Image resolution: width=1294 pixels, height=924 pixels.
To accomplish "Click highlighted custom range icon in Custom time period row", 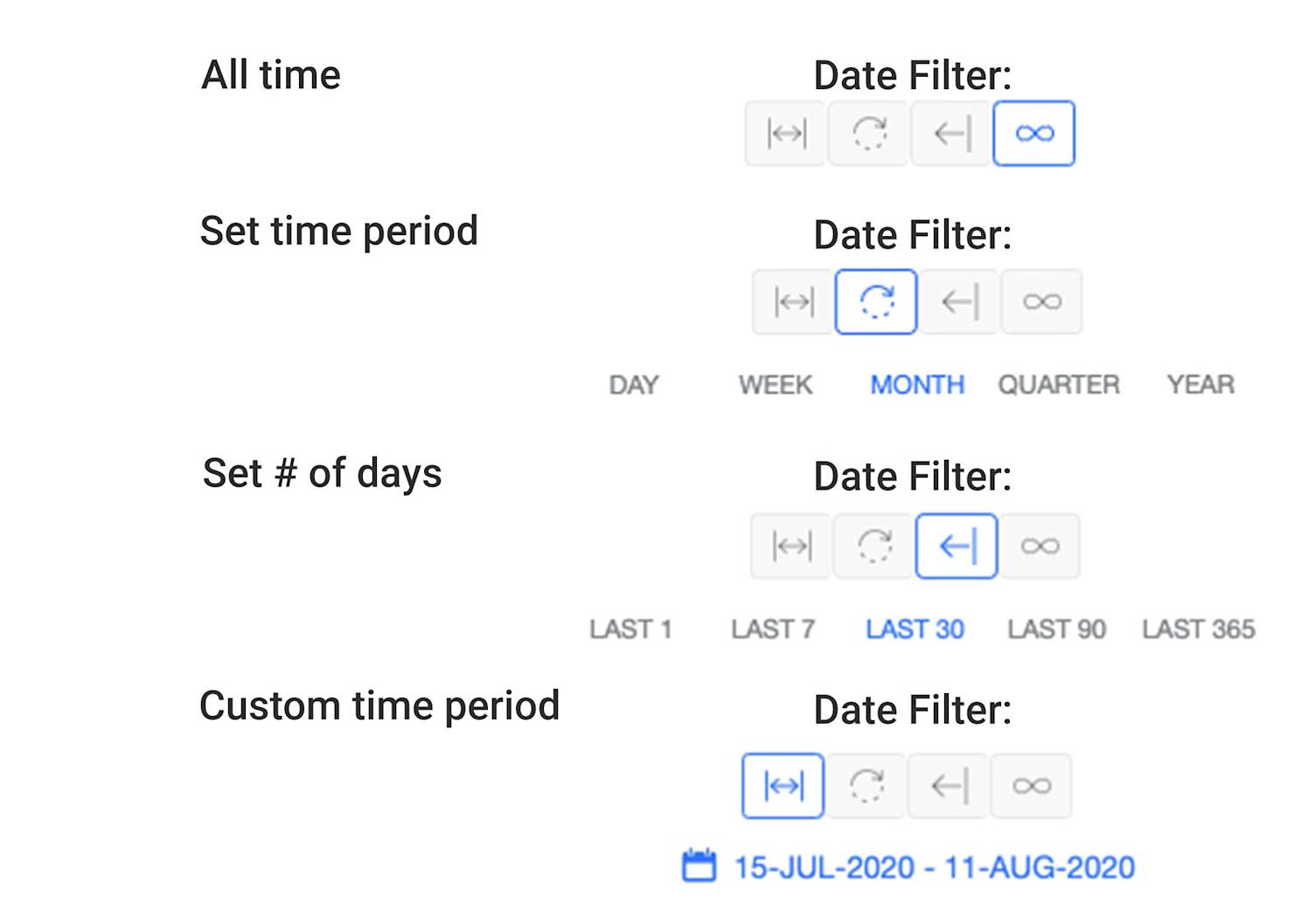I will [x=783, y=786].
